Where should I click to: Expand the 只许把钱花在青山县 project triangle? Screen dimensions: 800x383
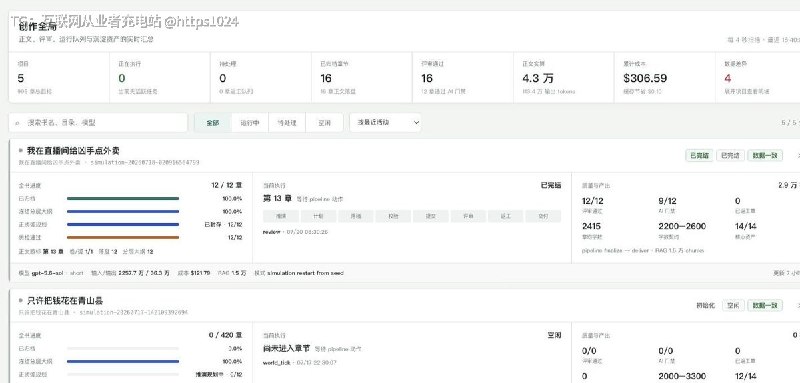click(x=21, y=300)
